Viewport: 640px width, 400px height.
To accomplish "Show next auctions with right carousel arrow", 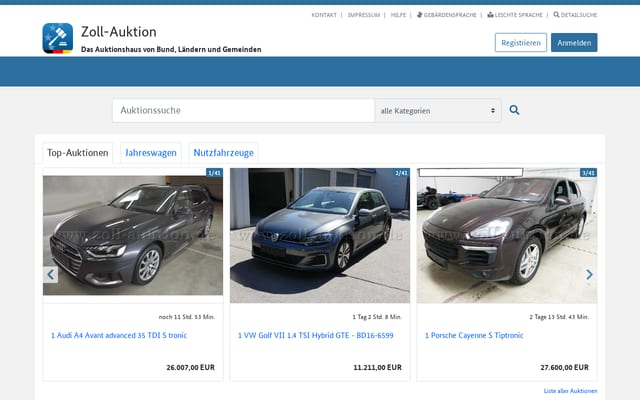I will click(589, 274).
